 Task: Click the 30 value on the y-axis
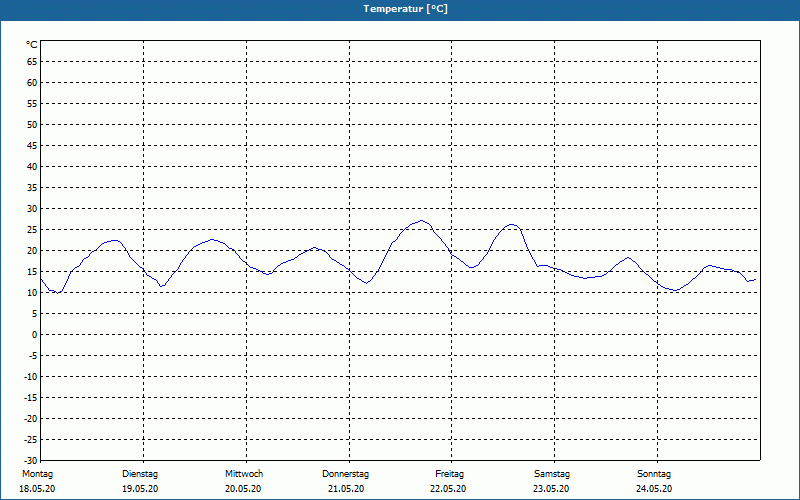32,209
